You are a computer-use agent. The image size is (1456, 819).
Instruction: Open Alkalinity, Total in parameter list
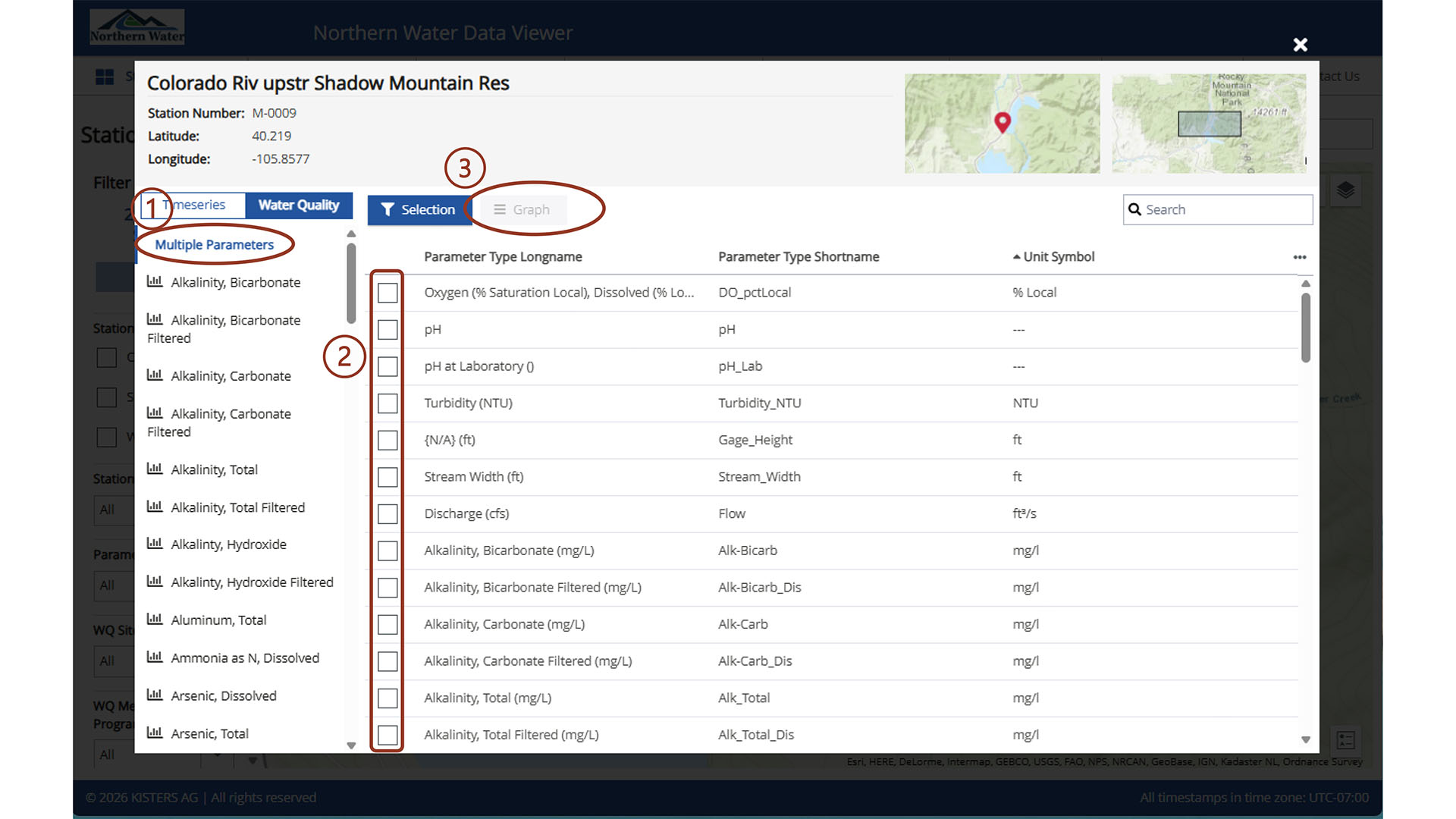(214, 470)
